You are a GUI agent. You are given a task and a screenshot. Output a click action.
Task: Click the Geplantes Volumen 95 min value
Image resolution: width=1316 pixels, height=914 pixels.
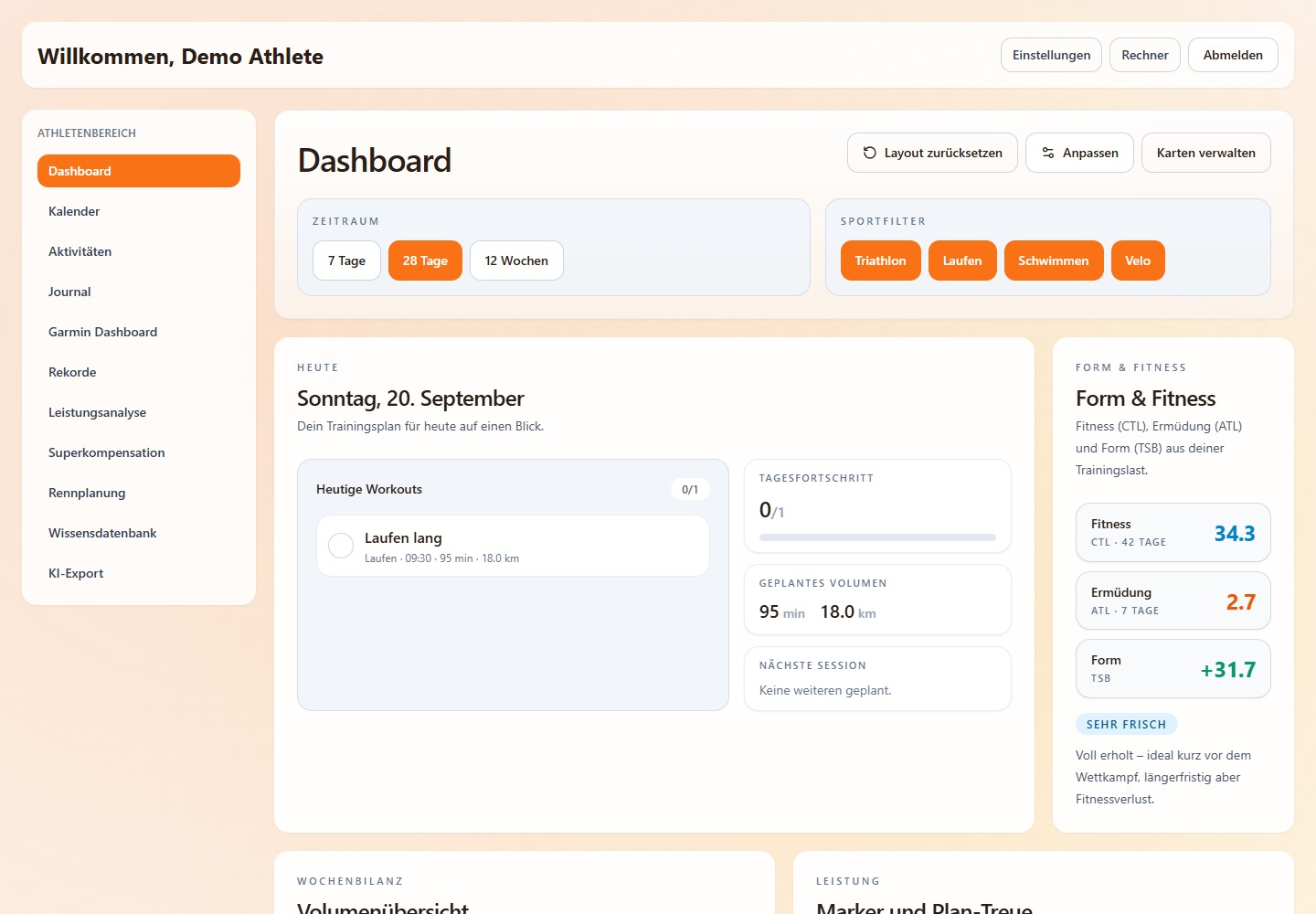[782, 612]
